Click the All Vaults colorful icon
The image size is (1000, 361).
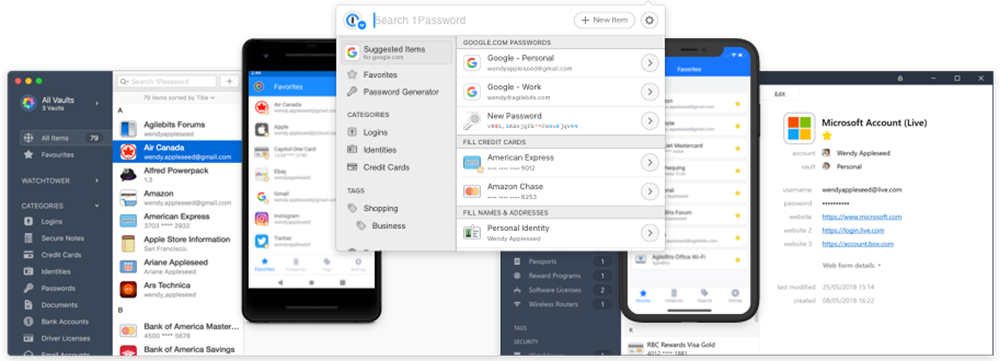click(29, 103)
